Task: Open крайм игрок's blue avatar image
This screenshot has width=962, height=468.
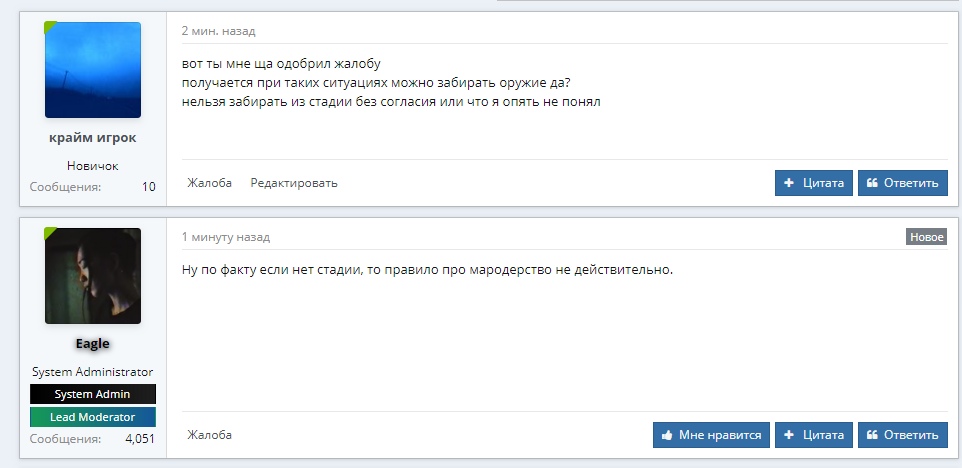Action: (93, 70)
